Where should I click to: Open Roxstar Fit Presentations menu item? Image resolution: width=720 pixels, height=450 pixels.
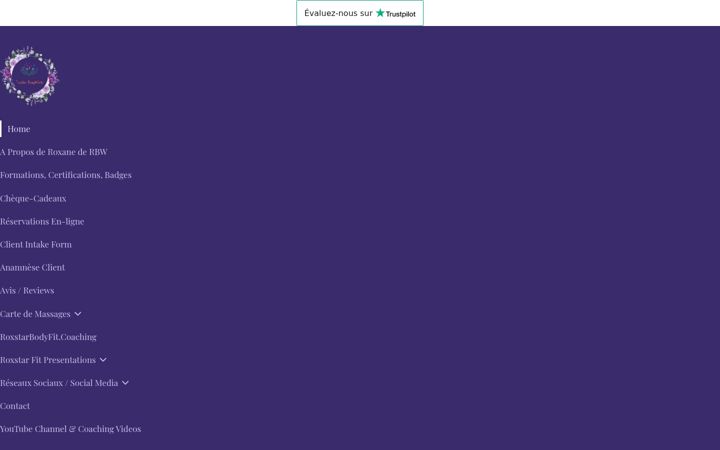click(48, 360)
